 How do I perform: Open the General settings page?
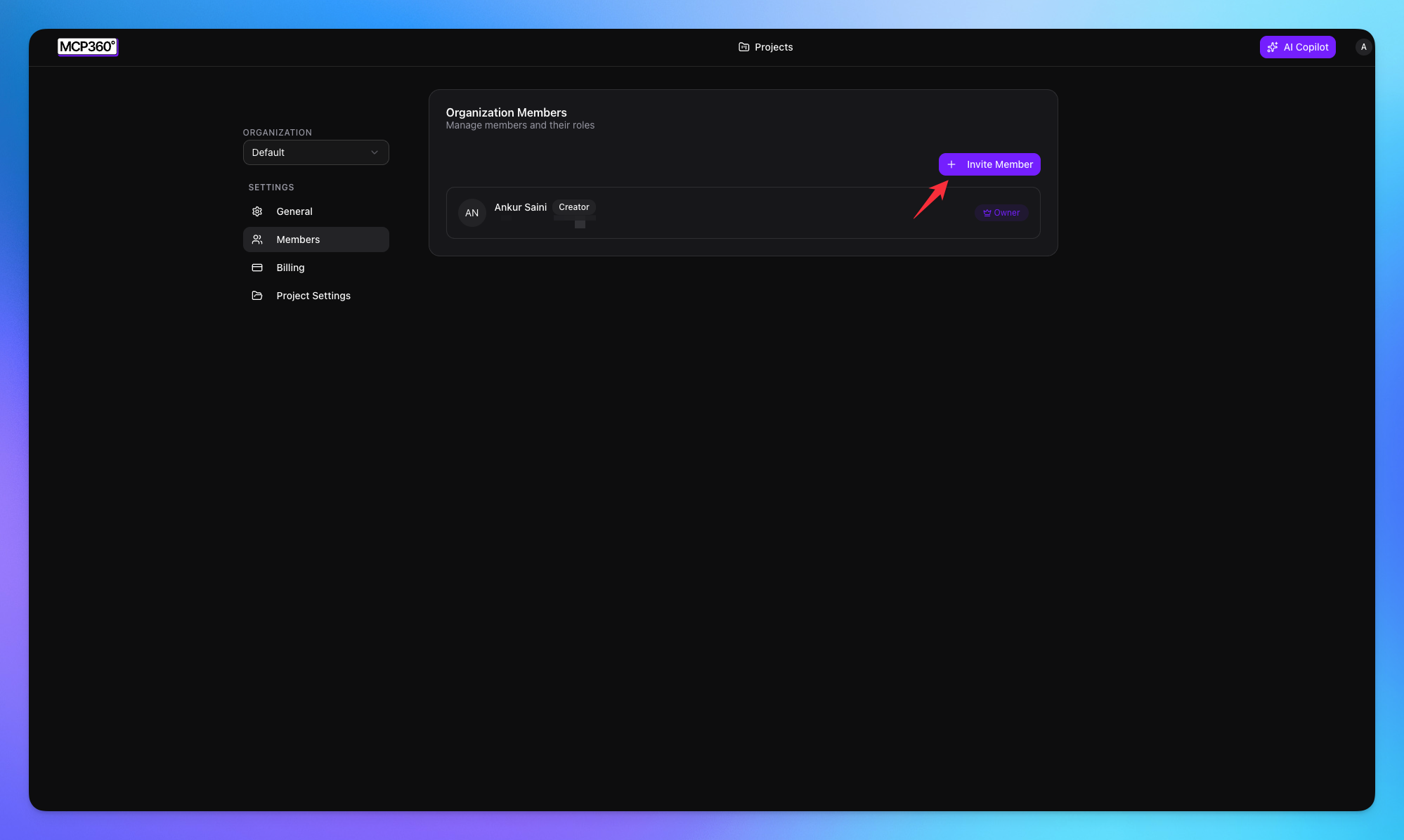[x=294, y=211]
